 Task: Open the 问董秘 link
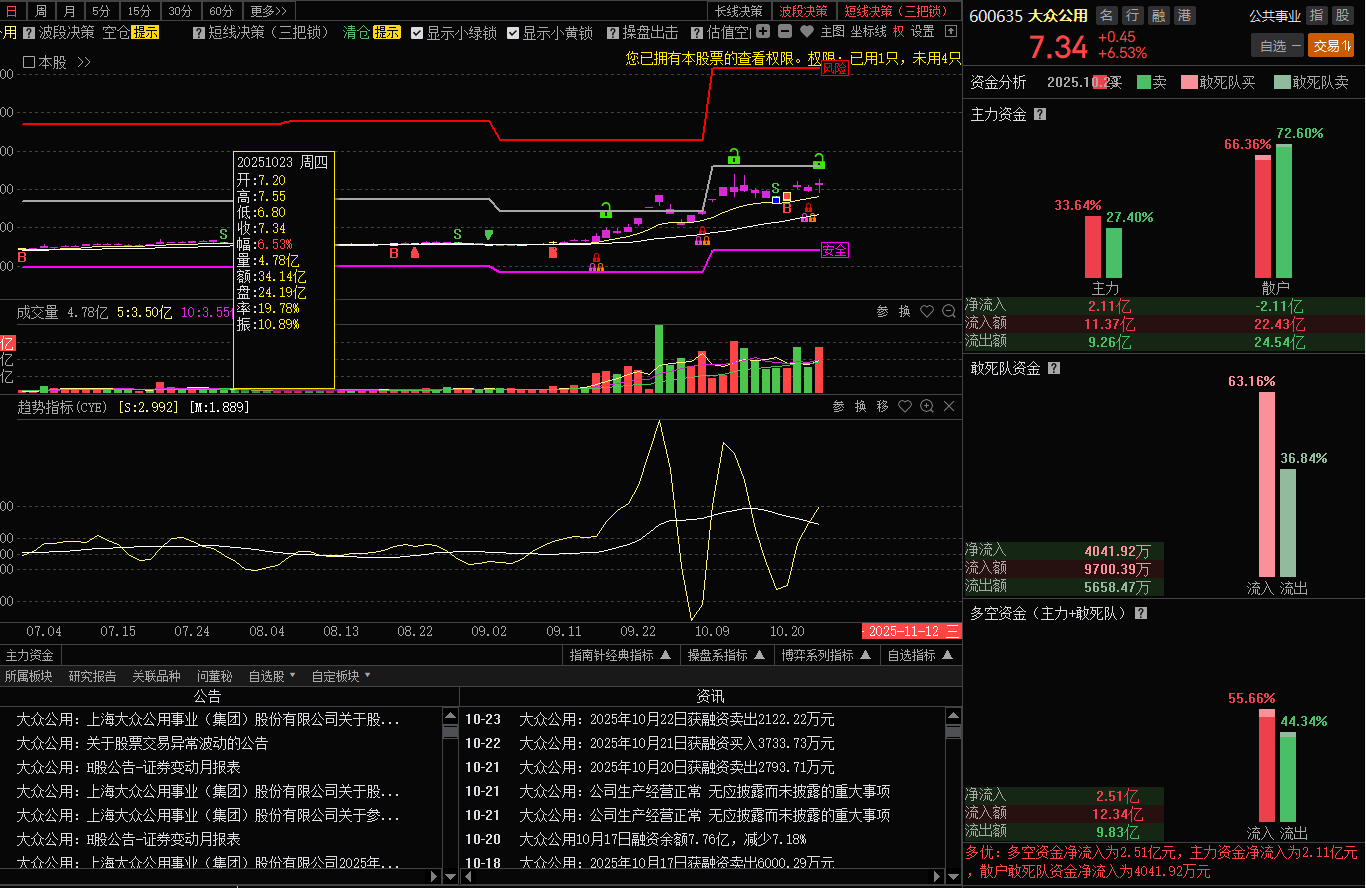214,676
